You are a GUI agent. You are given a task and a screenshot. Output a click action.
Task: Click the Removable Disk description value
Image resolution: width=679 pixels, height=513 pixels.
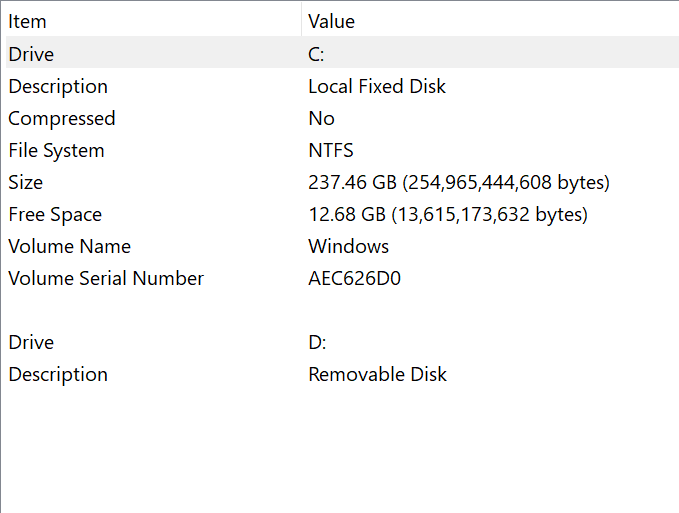tap(377, 374)
